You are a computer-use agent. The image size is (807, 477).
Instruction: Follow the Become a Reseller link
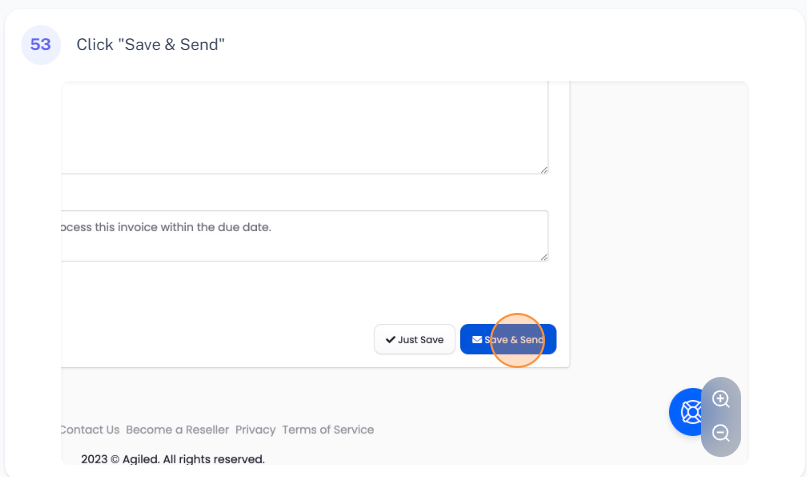pyautogui.click(x=177, y=430)
